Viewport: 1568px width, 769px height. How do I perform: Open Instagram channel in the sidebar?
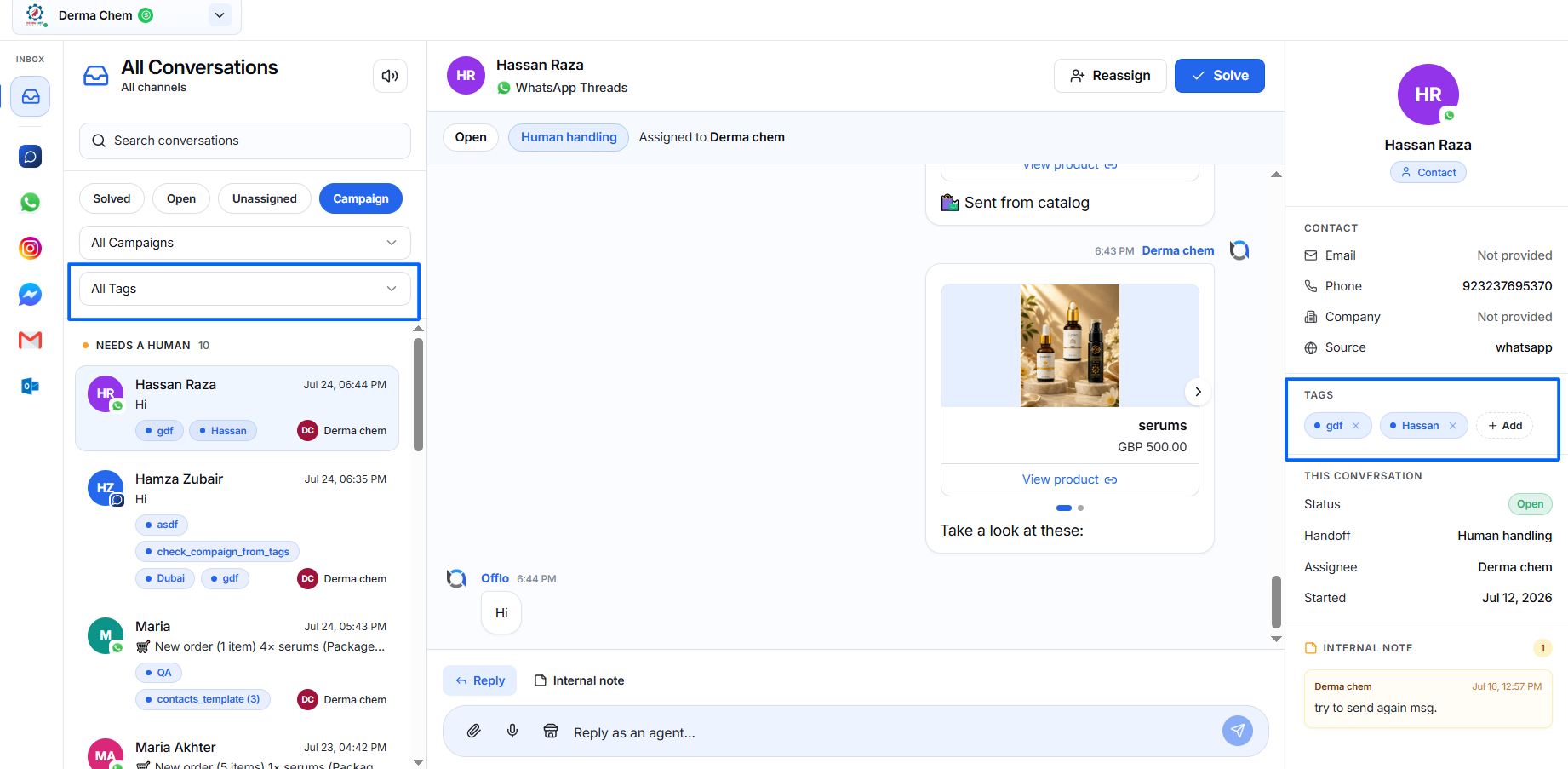pyautogui.click(x=31, y=248)
